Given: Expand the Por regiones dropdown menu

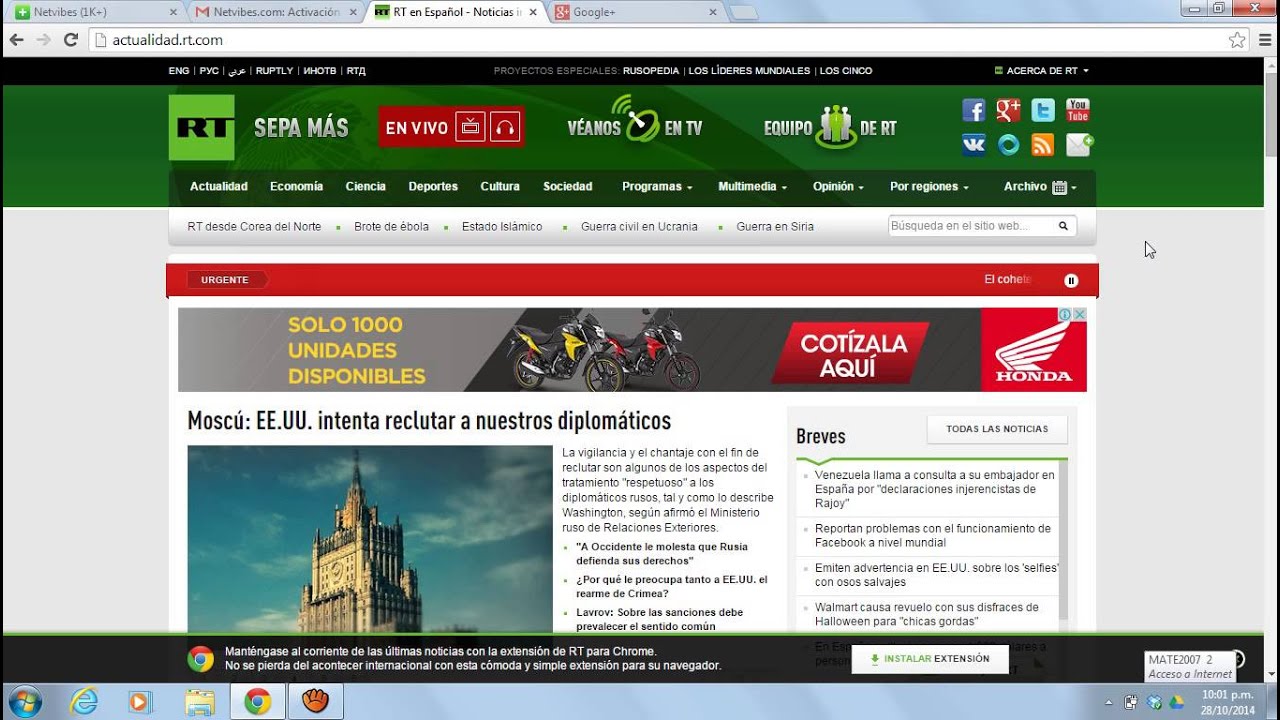Looking at the screenshot, I should tap(929, 186).
